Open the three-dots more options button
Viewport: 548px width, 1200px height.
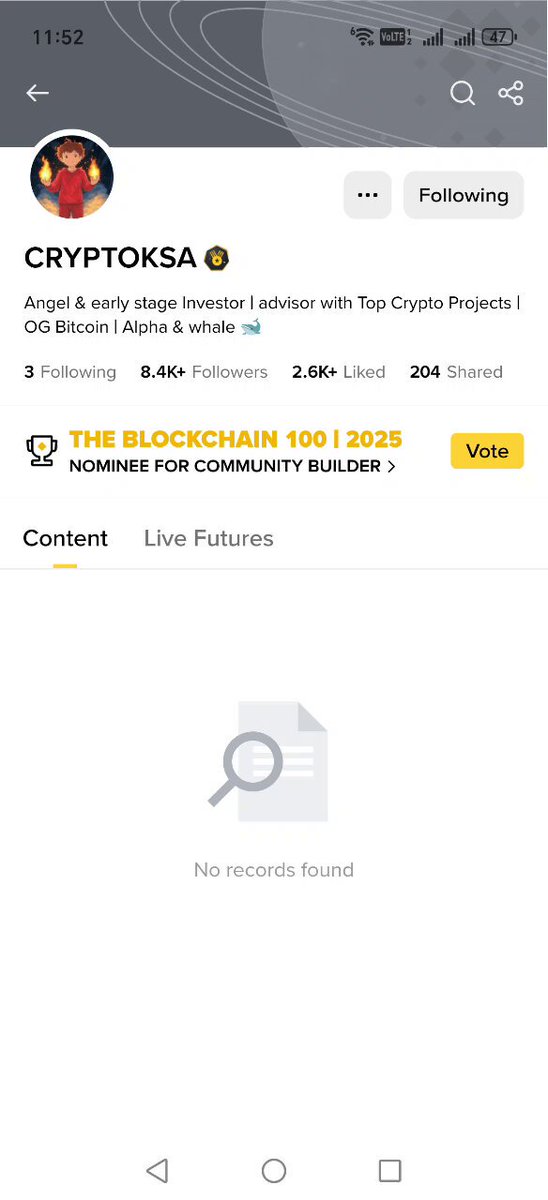coord(368,195)
